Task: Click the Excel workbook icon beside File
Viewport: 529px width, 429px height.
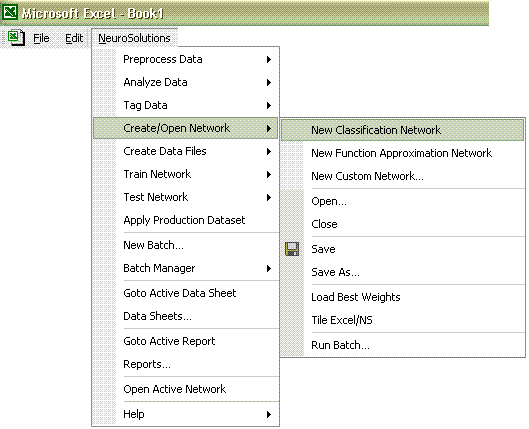Action: point(16,37)
